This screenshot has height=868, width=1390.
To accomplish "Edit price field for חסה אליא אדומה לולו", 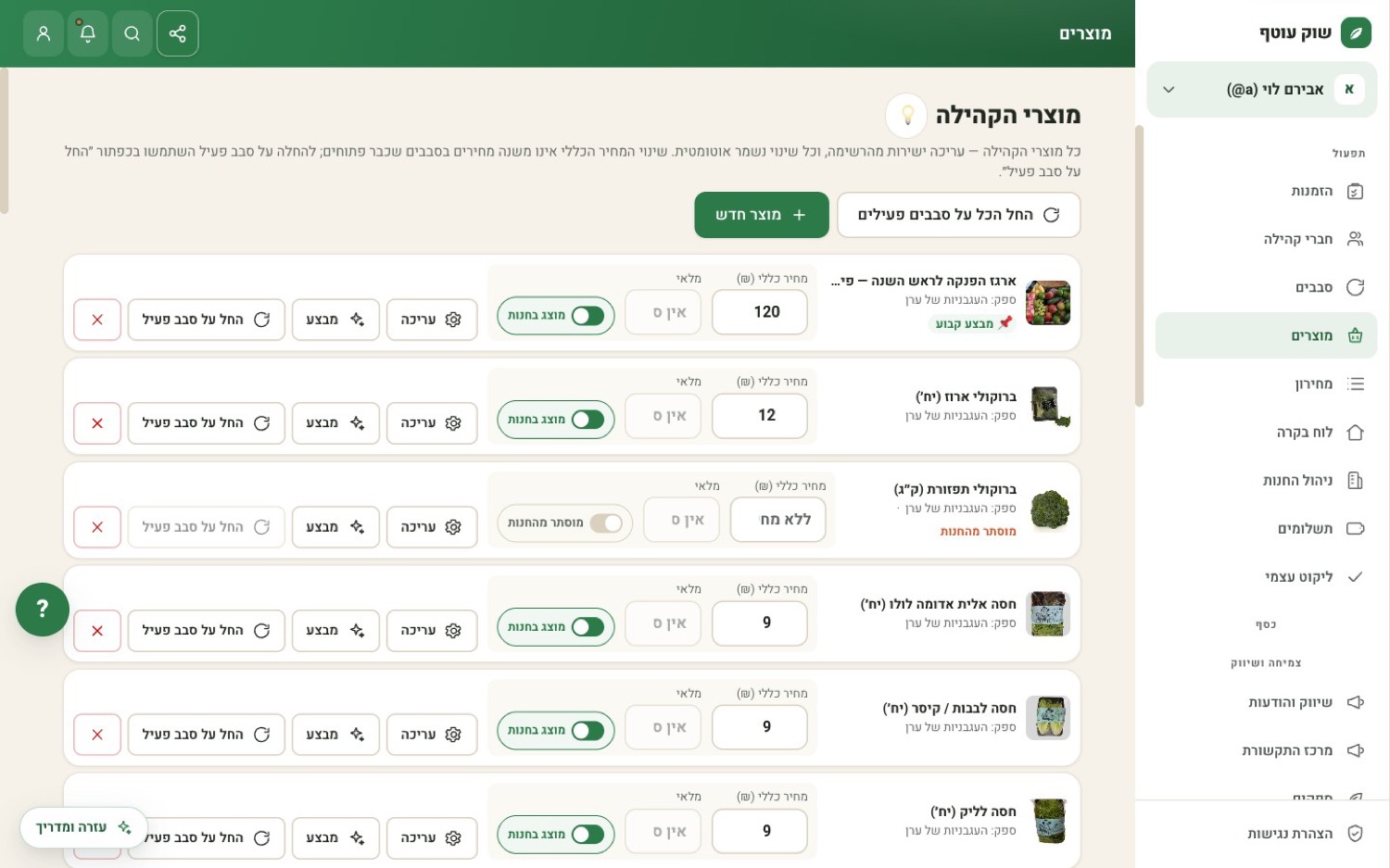I will 760,623.
